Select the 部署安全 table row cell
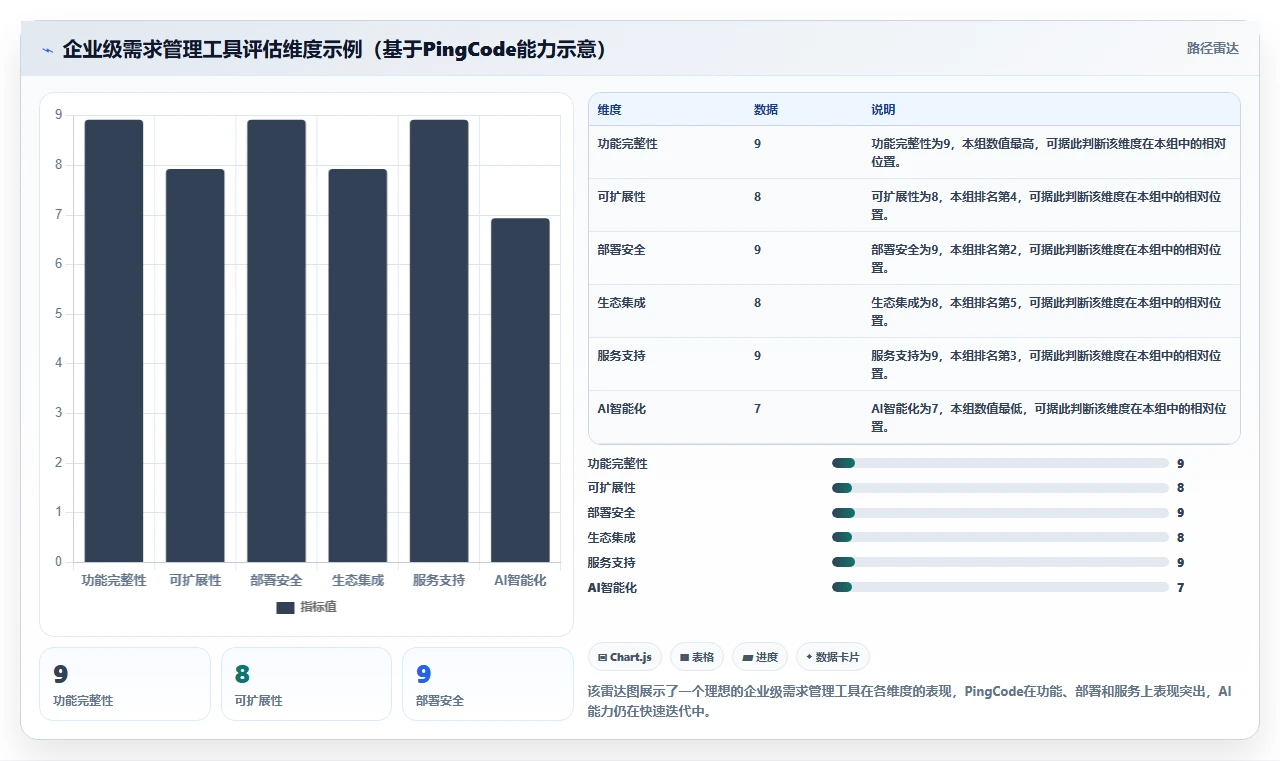The image size is (1280, 761). pyautogui.click(x=622, y=250)
